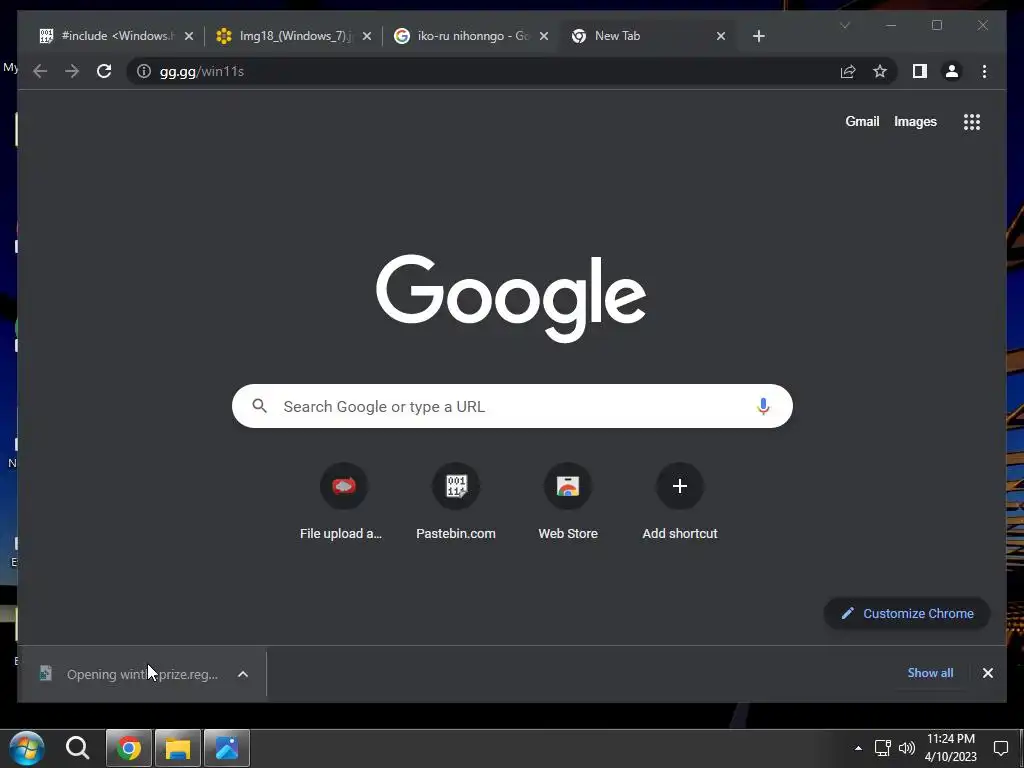Open the side panel icon
This screenshot has width=1024, height=768.
click(x=920, y=71)
